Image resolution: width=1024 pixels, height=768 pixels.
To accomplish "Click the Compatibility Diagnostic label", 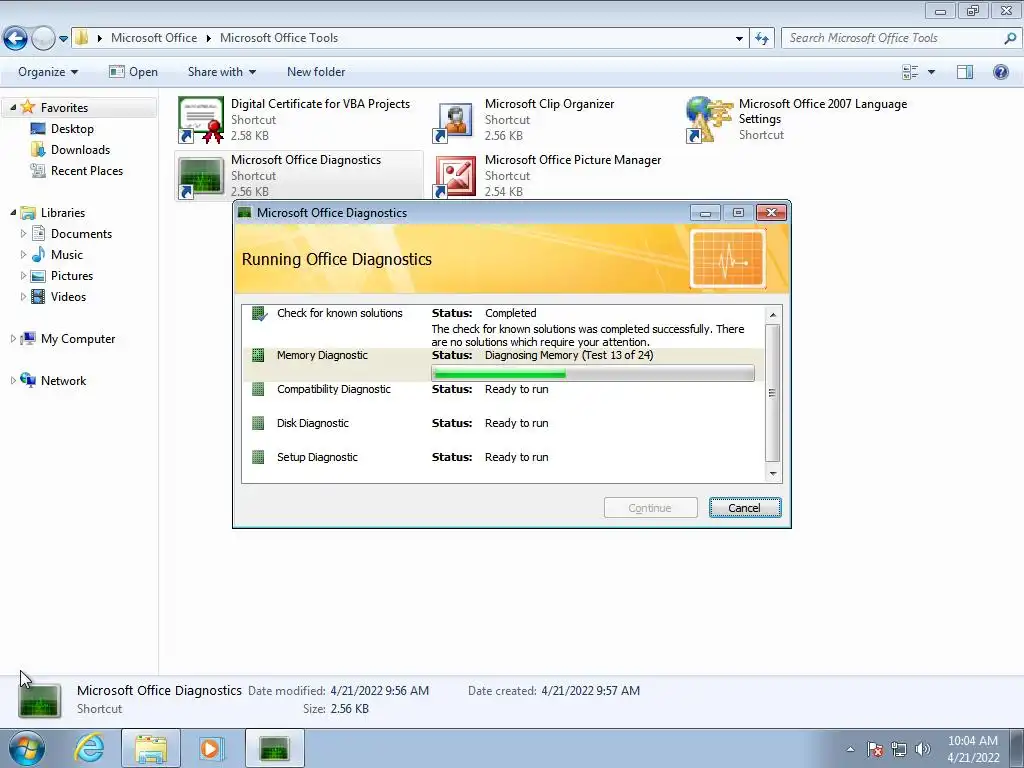I will click(x=334, y=389).
